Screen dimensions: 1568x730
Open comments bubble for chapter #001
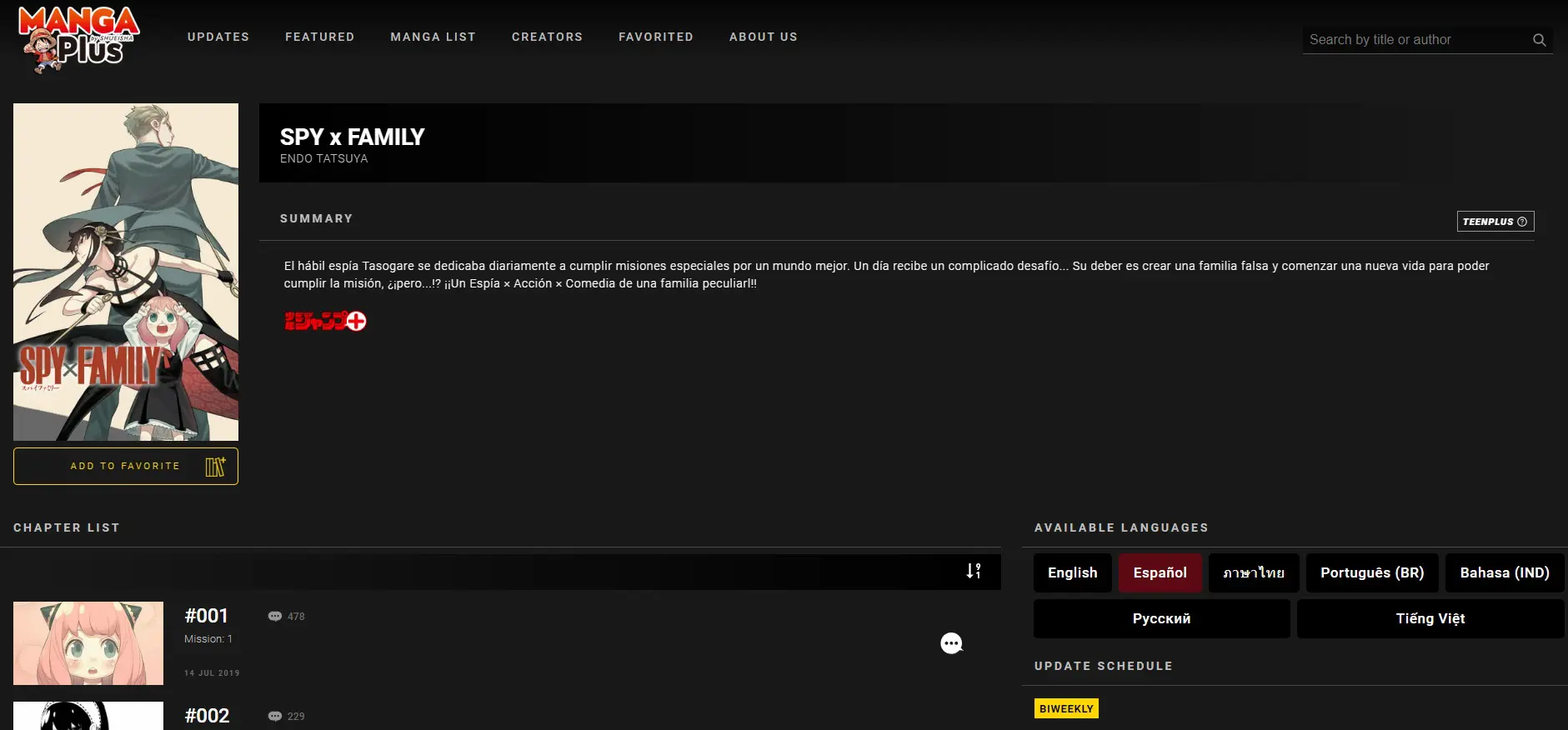pyautogui.click(x=274, y=617)
